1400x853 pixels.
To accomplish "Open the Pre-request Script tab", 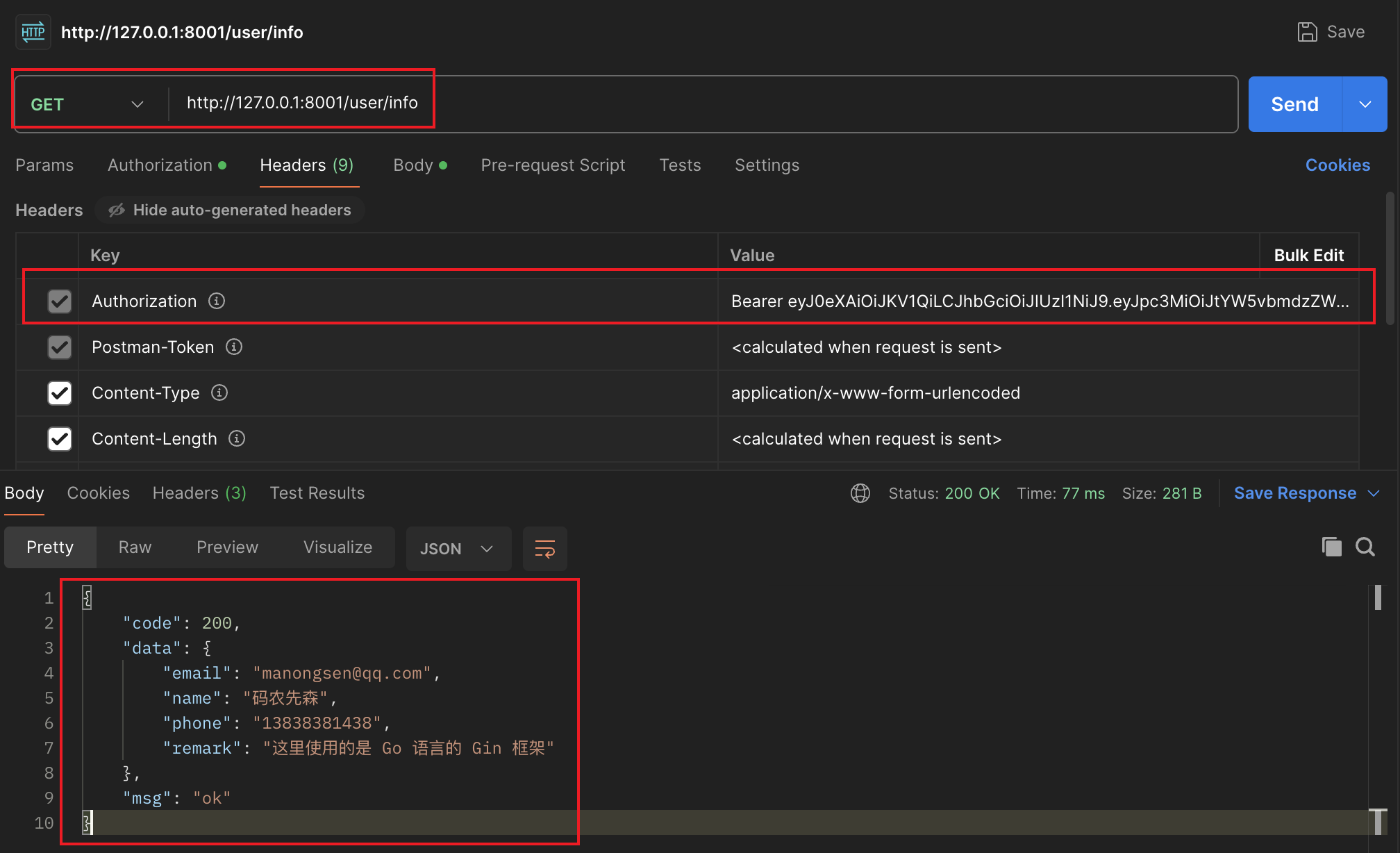I will pos(553,165).
